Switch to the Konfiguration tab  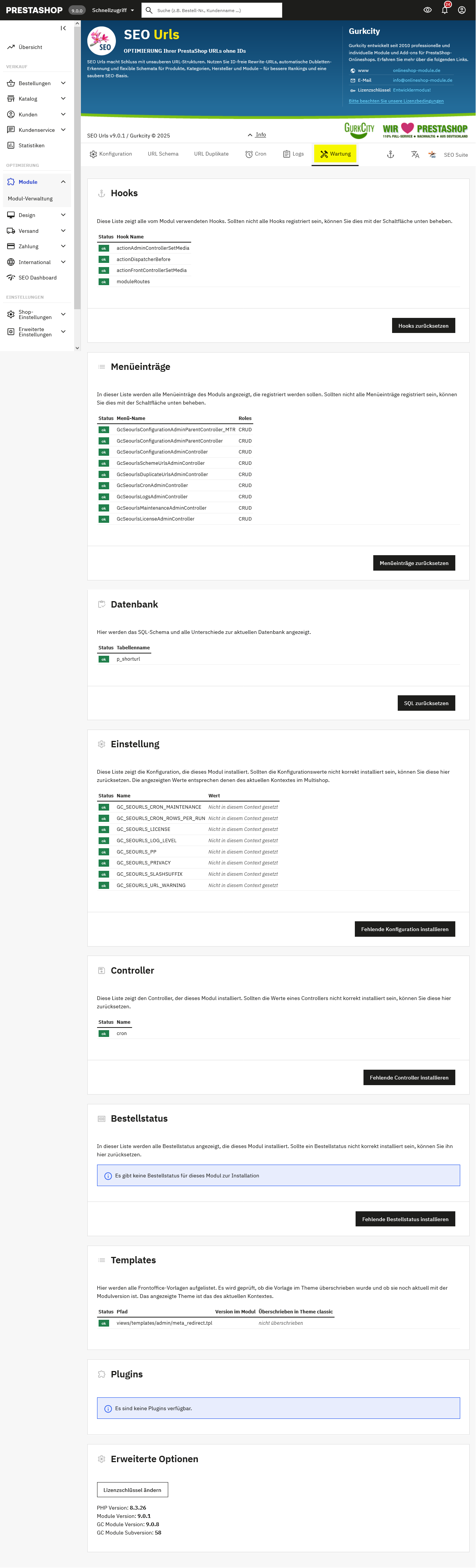[x=111, y=154]
